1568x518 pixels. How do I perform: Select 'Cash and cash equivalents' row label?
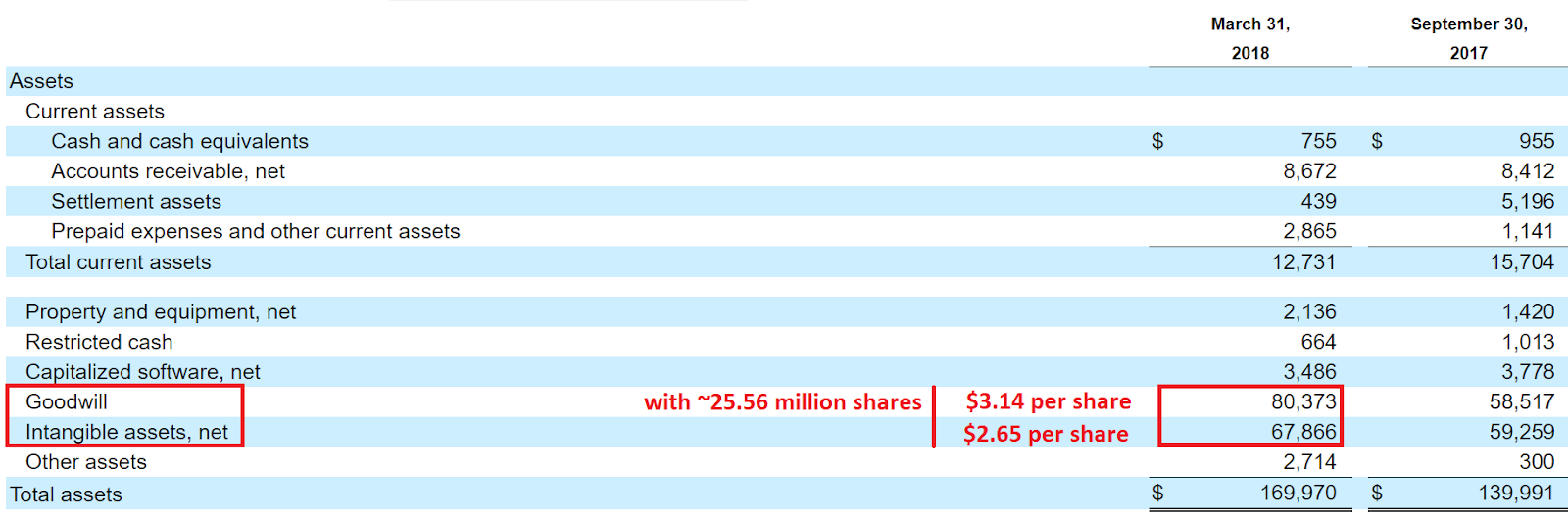pos(179,141)
